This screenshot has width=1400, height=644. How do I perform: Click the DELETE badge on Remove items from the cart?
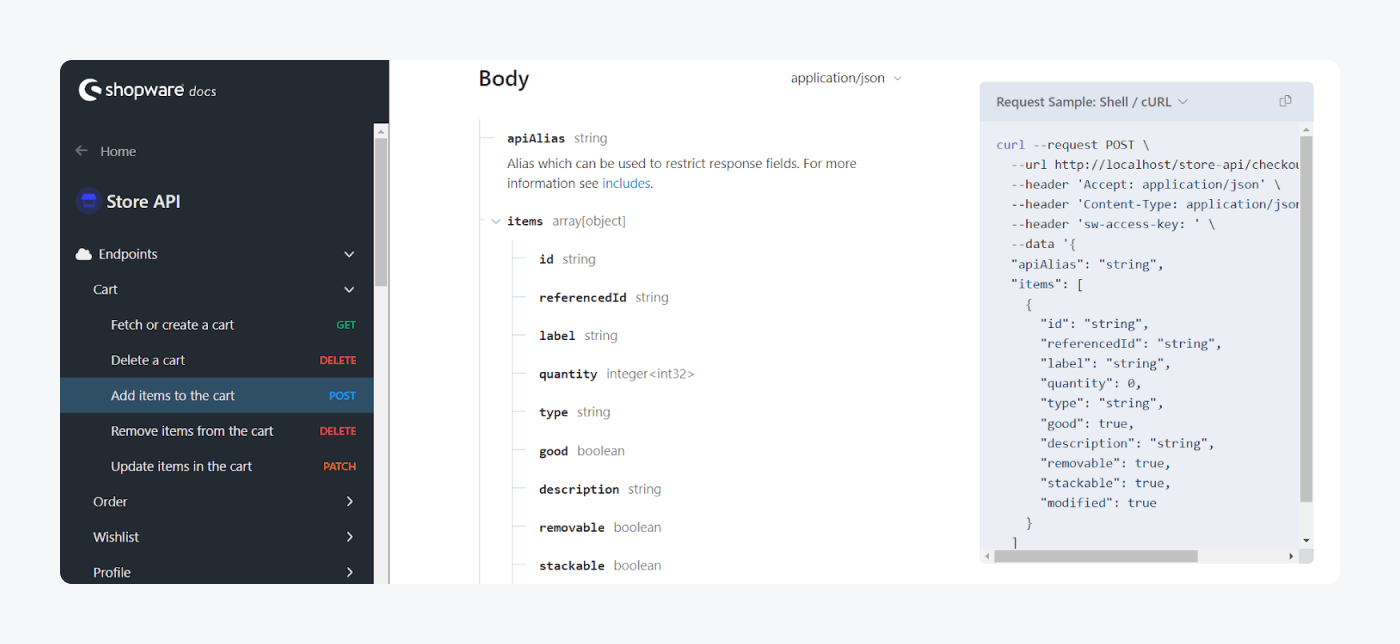coord(338,431)
